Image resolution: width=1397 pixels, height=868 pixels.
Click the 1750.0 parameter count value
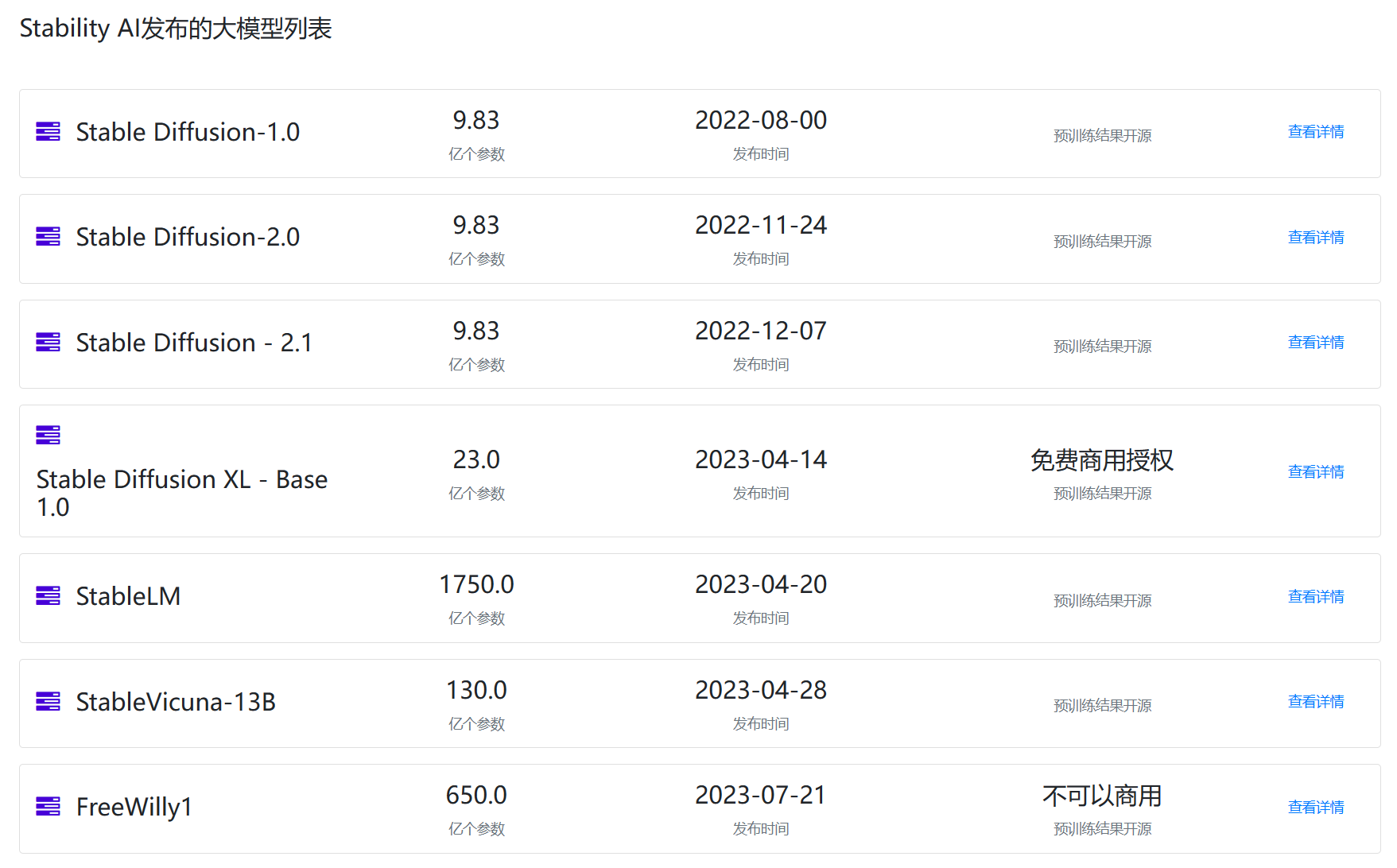476,584
